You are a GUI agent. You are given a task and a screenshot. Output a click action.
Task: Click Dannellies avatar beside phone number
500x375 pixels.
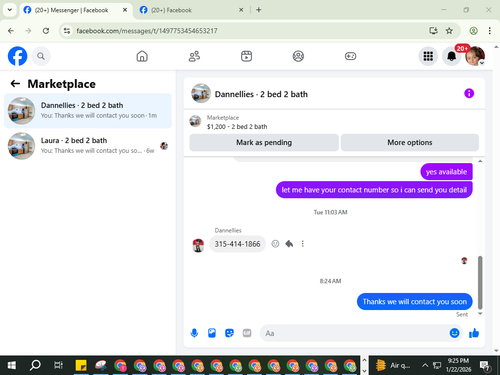(198, 245)
